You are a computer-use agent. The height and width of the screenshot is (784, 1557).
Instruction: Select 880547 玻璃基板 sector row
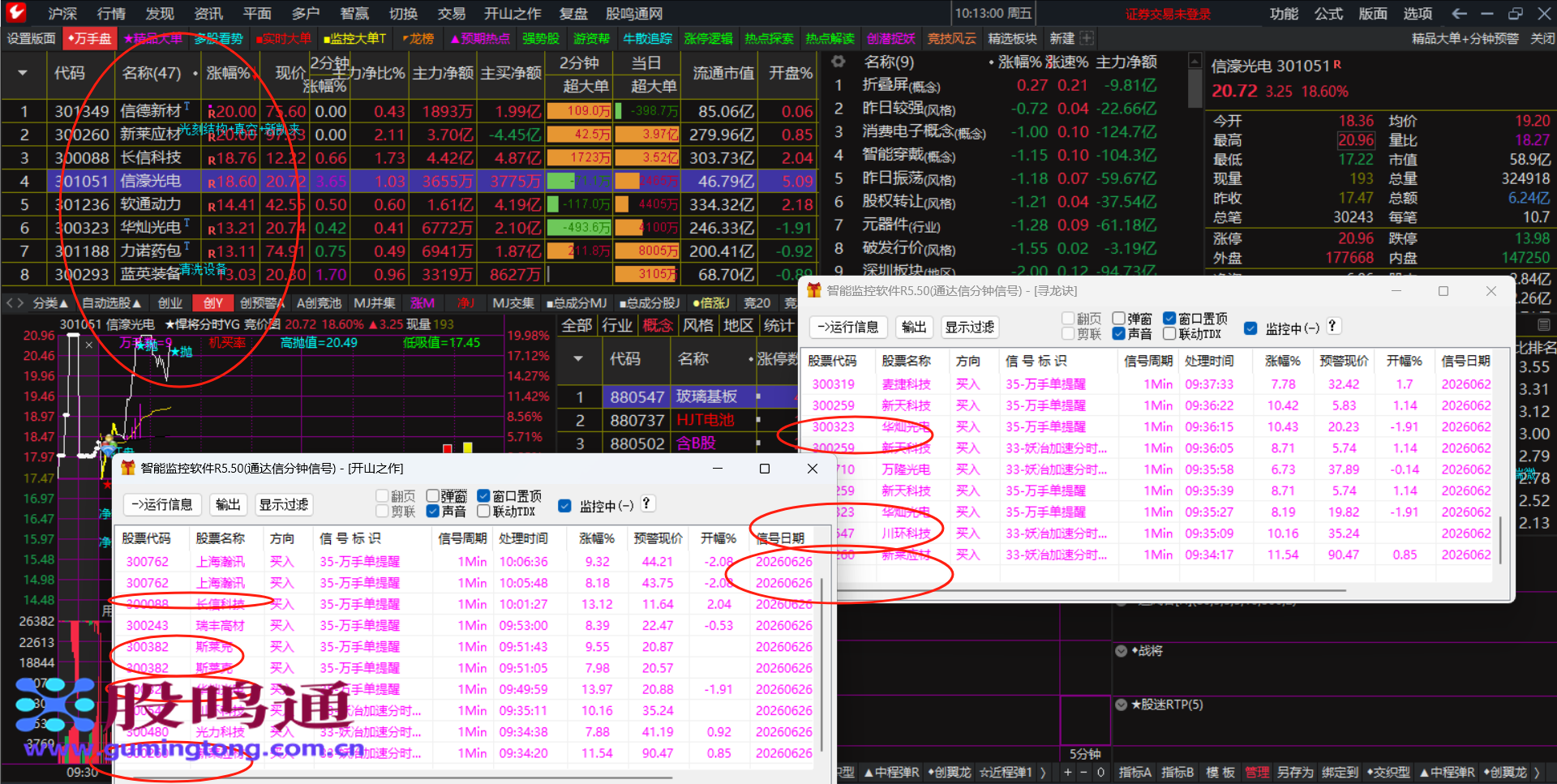point(677,396)
